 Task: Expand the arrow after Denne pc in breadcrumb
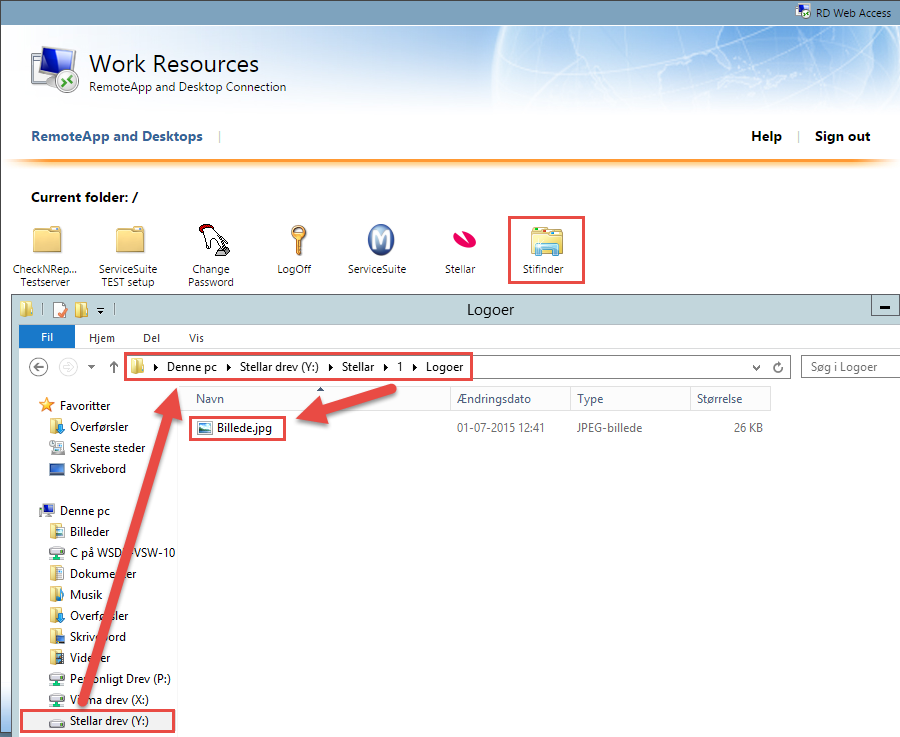(x=228, y=367)
